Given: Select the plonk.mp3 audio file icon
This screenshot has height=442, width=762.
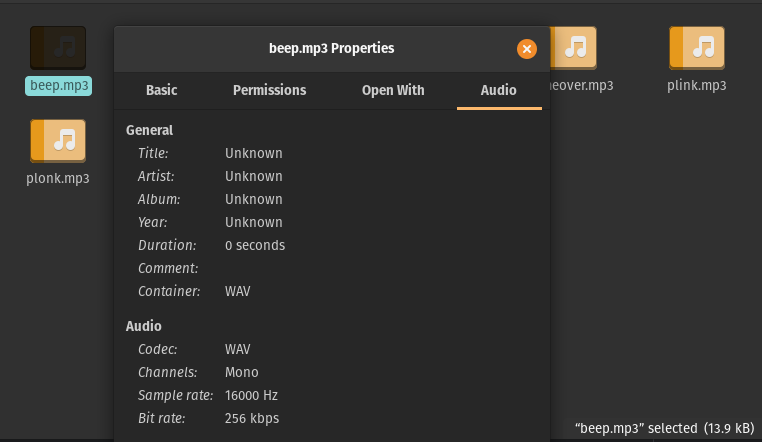Looking at the screenshot, I should 58,141.
